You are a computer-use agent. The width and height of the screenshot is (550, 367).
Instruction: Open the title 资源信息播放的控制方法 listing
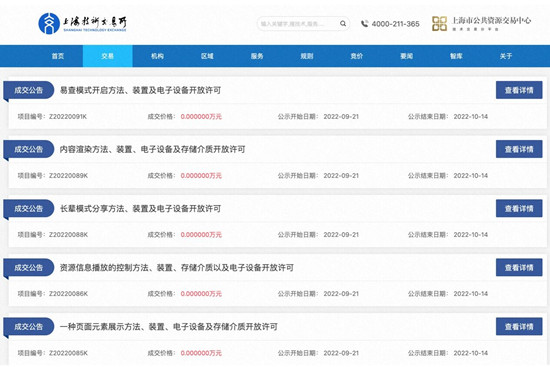click(177, 268)
